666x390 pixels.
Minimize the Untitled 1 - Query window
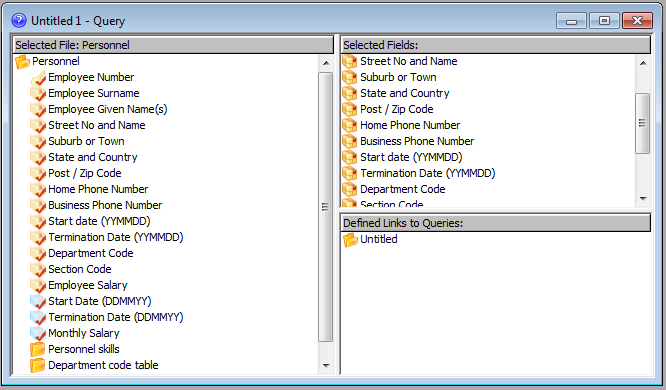pos(571,21)
